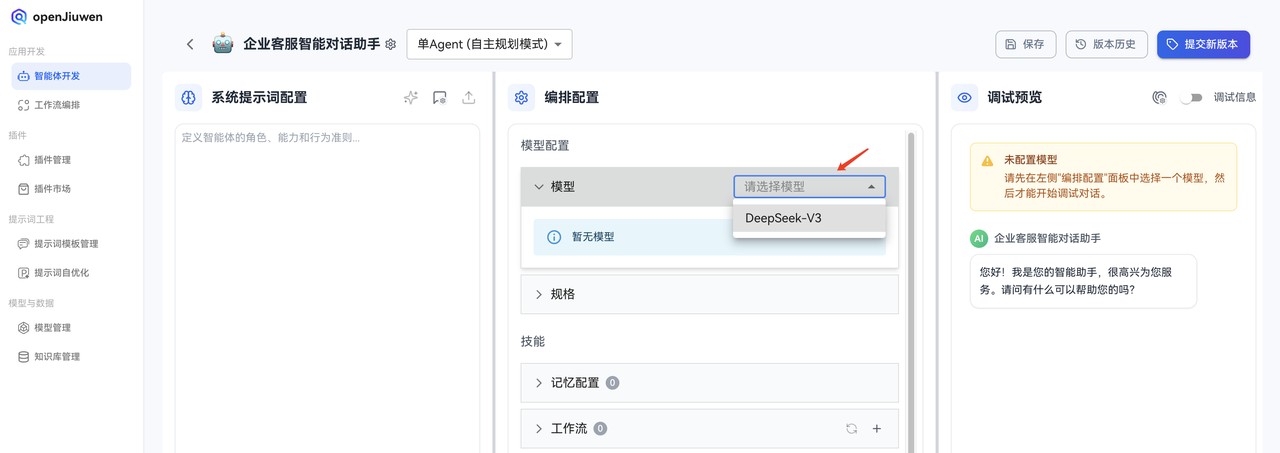Click the system prompt text area
Screen dimensions: 1280x453
click(327, 288)
